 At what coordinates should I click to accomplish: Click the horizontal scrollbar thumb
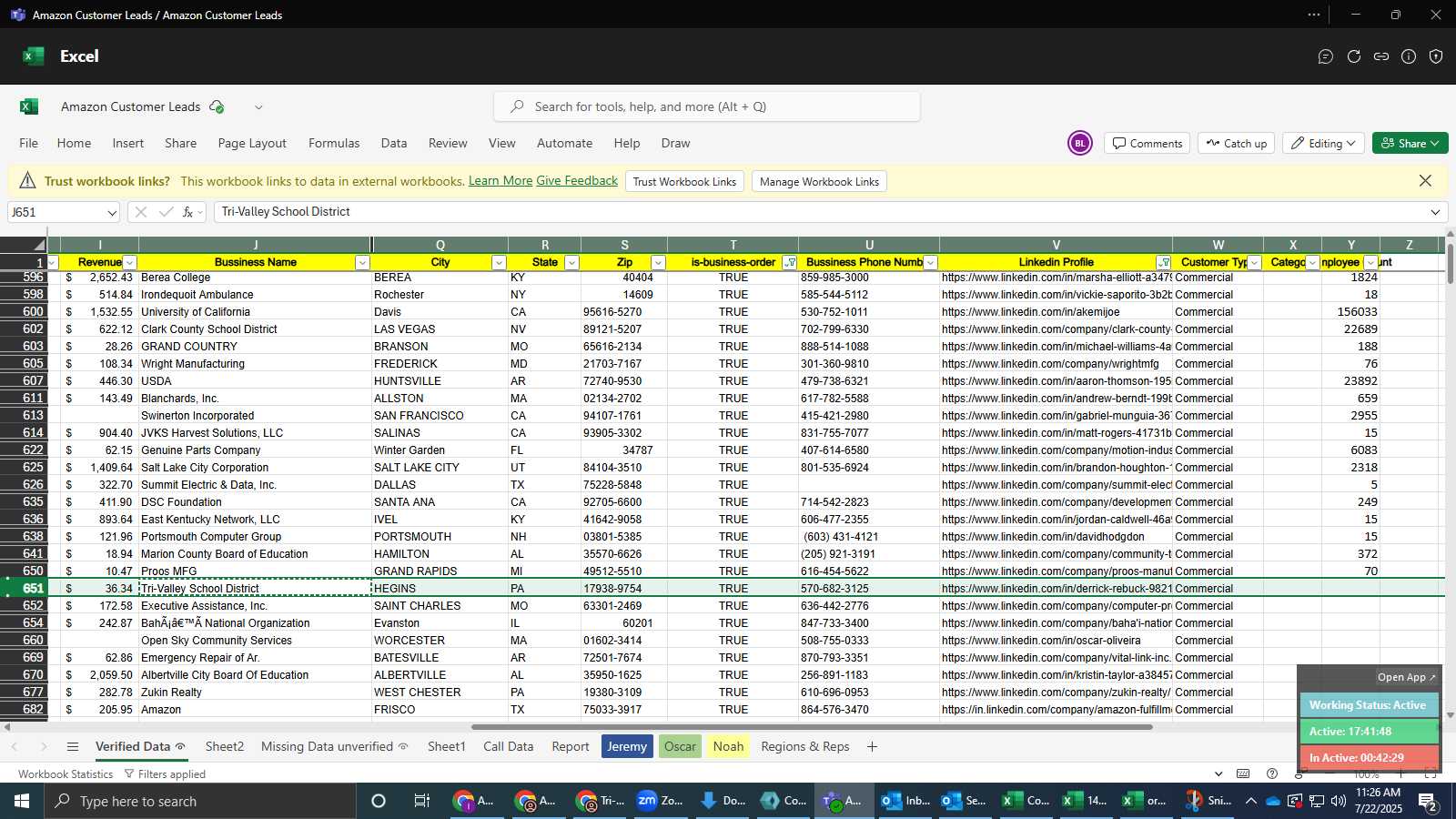pos(812,727)
